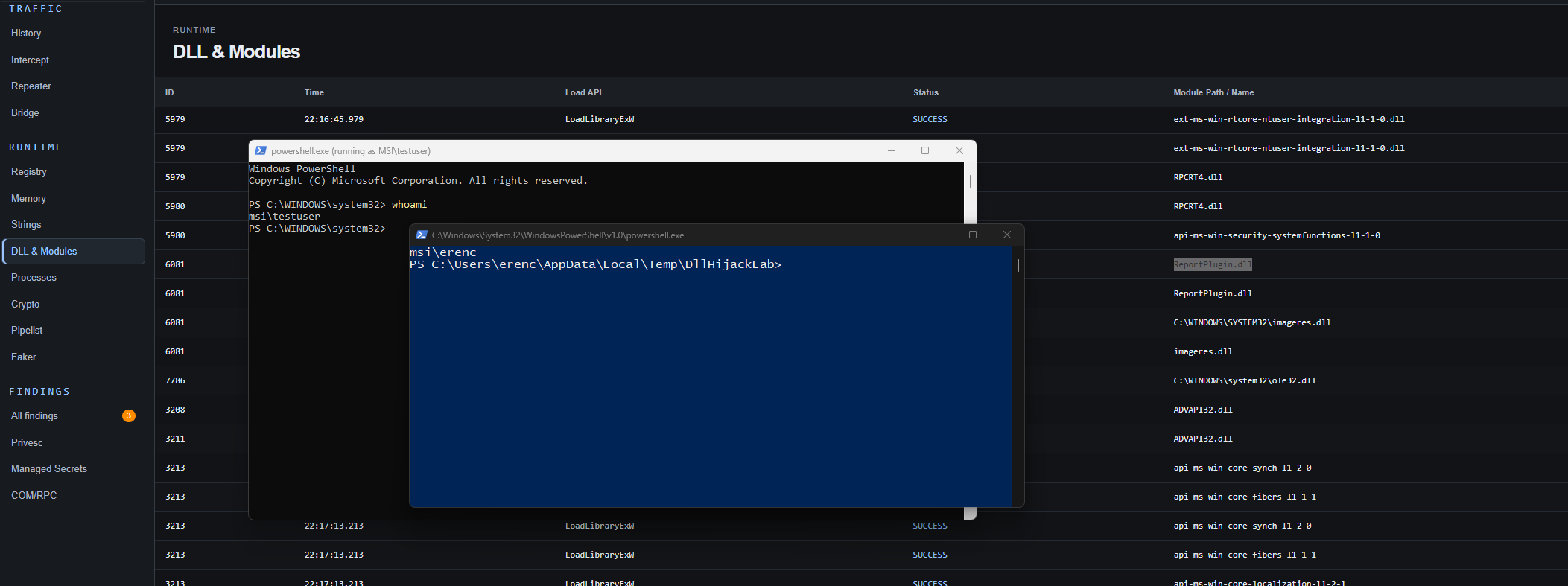The image size is (1568, 586).
Task: Select the Processes sidebar item
Action: click(34, 278)
